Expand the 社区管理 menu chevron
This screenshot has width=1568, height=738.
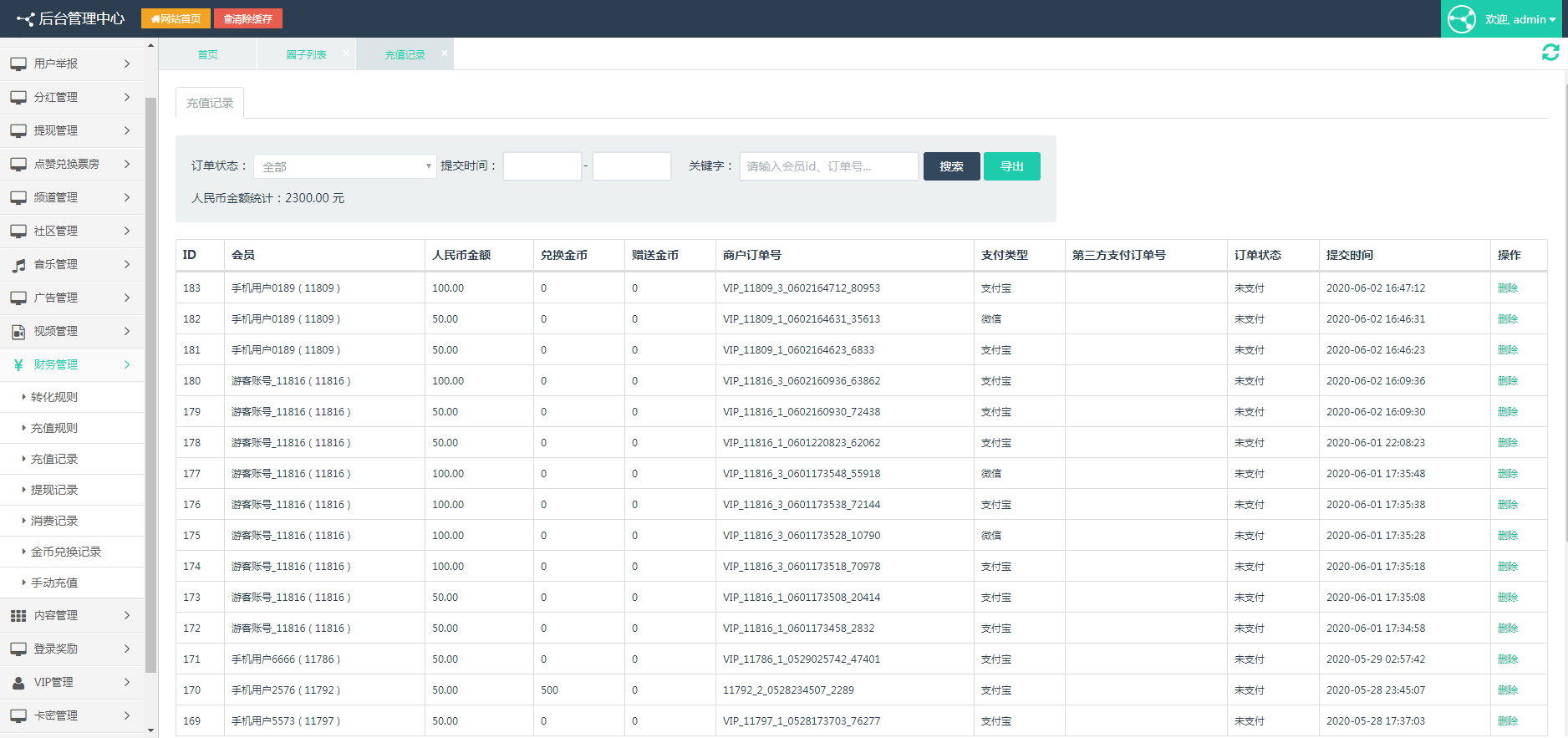[127, 231]
